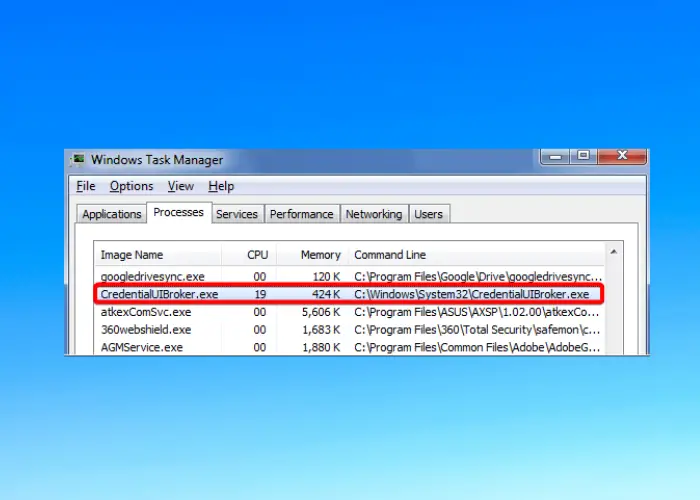Click the 360 Total Security command path
Image resolution: width=700 pixels, height=500 pixels.
[477, 330]
